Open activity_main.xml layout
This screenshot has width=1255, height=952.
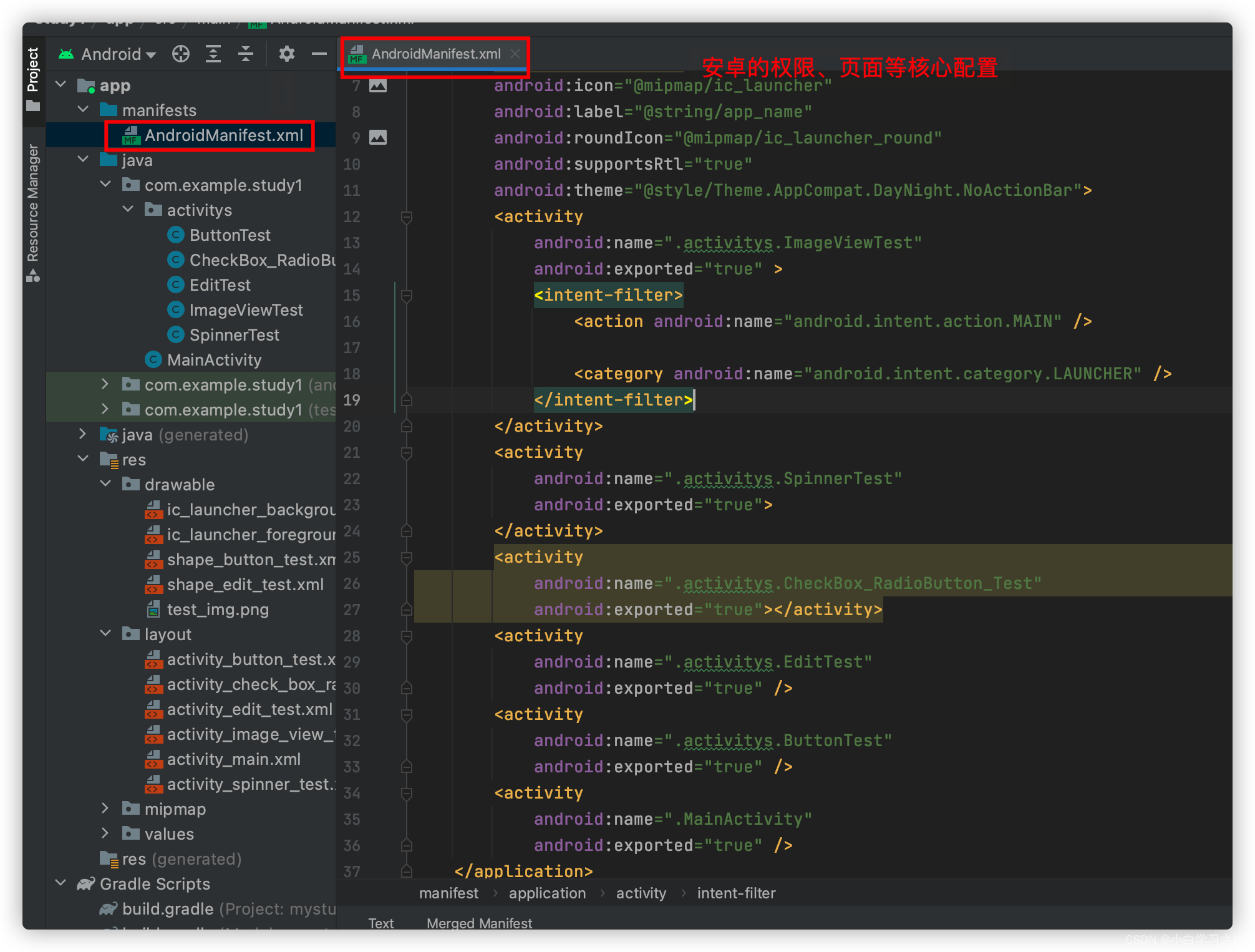tap(223, 759)
